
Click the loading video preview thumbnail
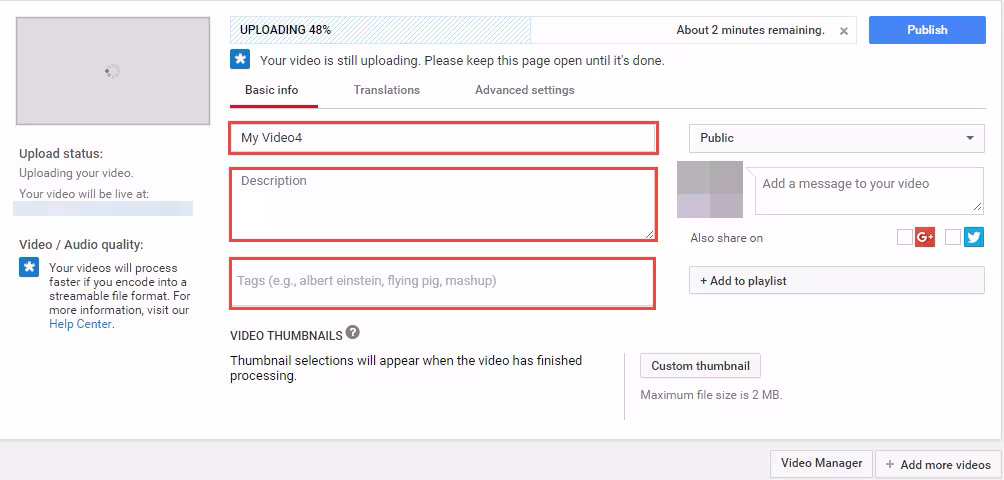click(x=113, y=71)
